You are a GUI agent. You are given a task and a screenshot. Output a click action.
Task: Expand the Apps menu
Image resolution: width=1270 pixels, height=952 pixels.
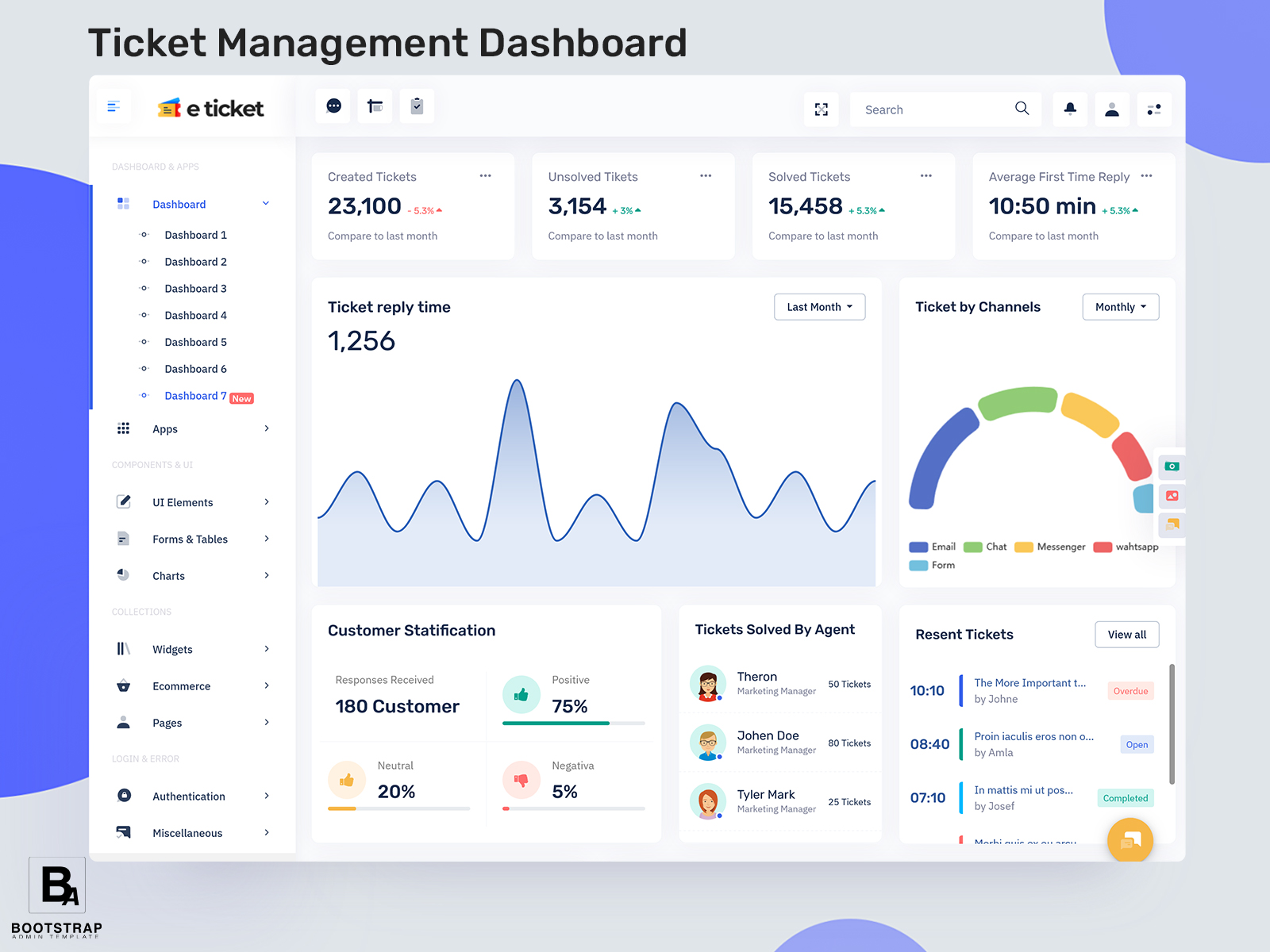coord(267,428)
